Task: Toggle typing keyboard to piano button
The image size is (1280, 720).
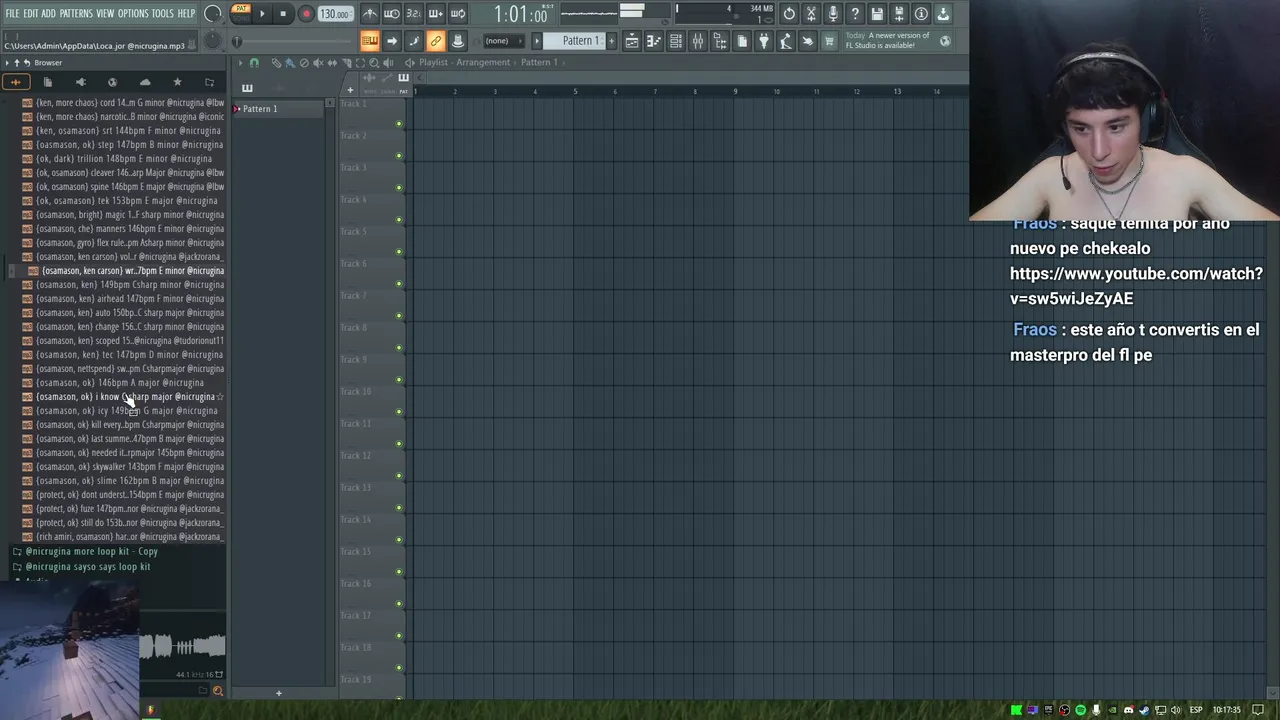Action: (x=370, y=41)
